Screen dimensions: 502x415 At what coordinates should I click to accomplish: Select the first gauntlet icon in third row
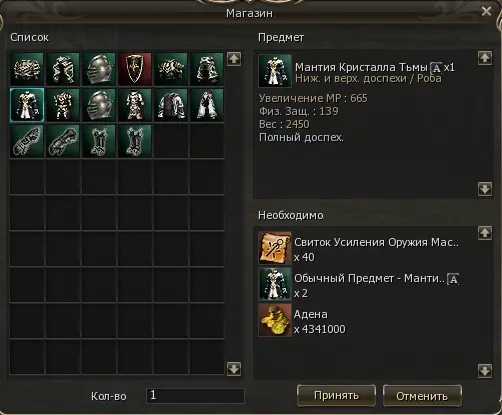[27, 141]
